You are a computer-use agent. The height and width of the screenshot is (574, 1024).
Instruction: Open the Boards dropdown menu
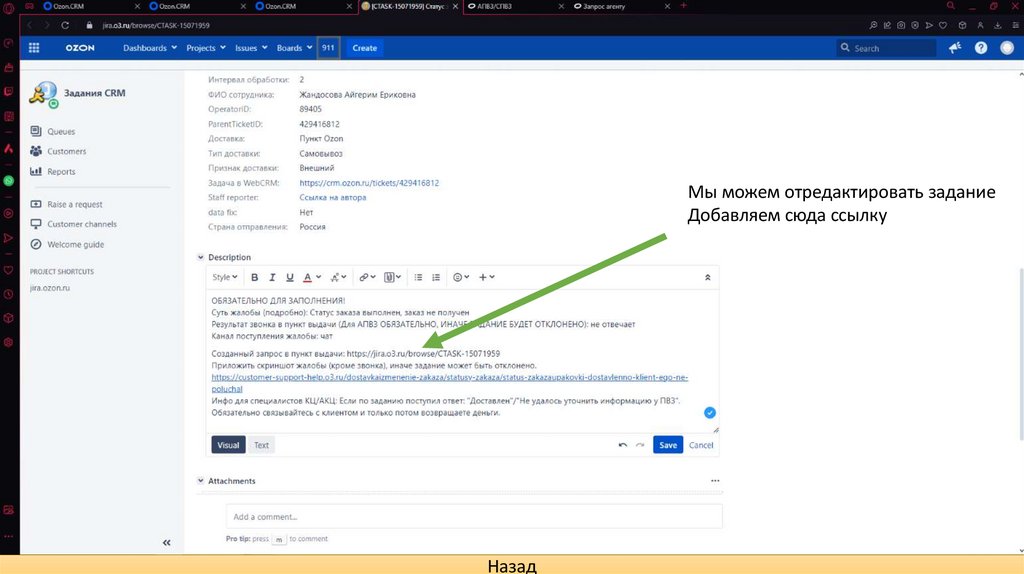[294, 48]
